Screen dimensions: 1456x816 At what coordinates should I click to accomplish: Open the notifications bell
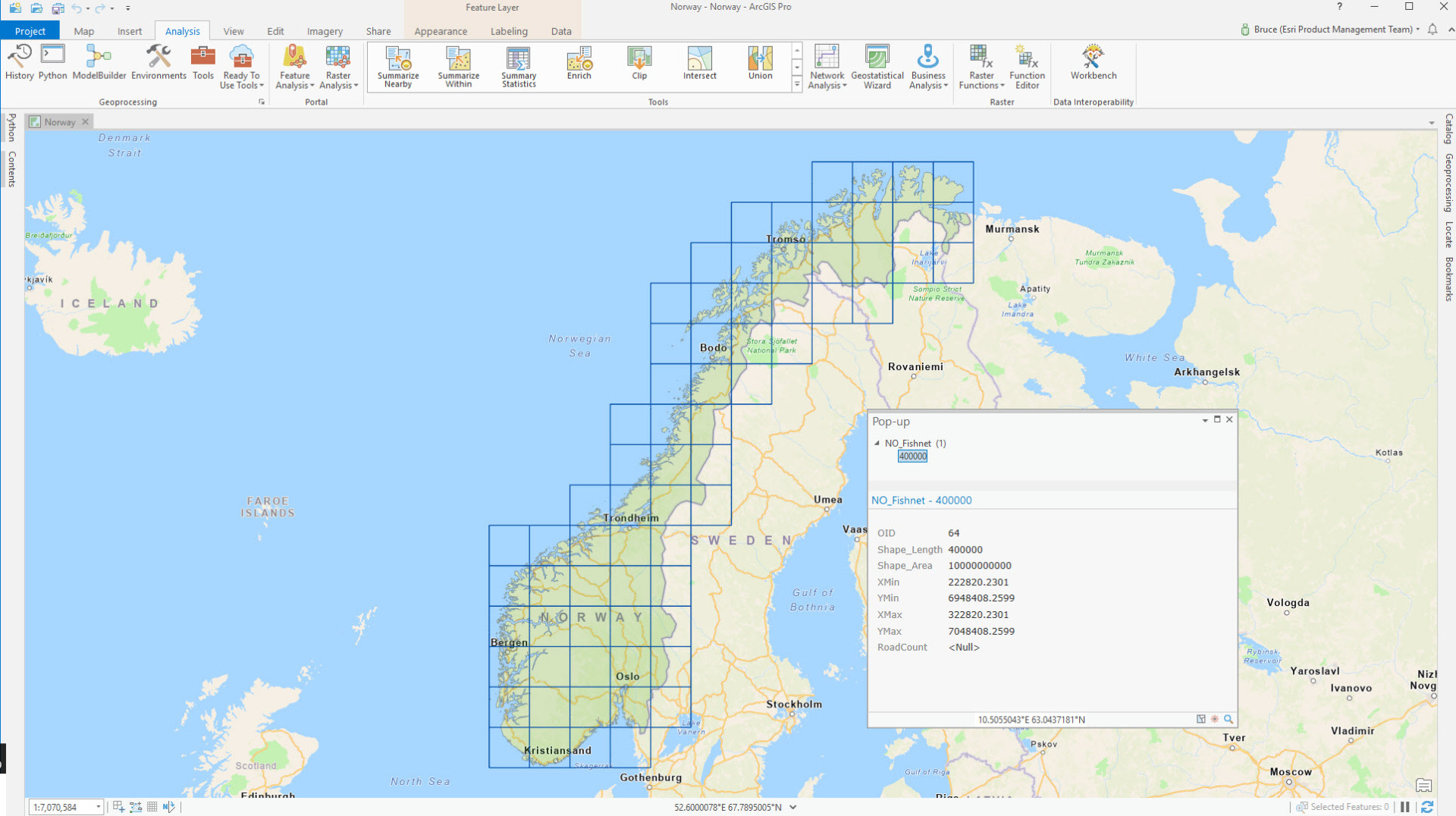tap(1432, 30)
